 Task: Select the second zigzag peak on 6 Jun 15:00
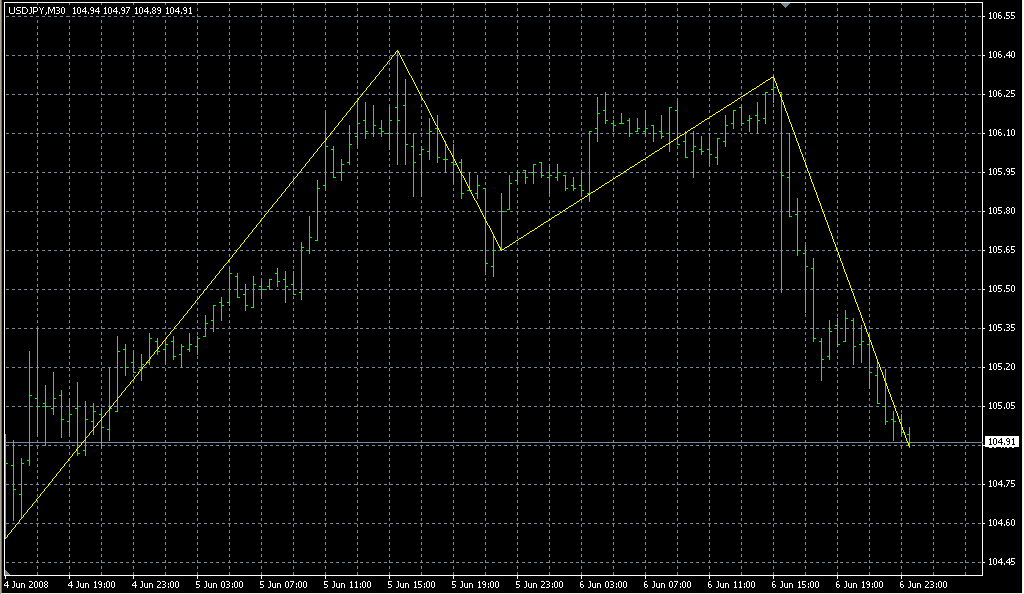[774, 77]
